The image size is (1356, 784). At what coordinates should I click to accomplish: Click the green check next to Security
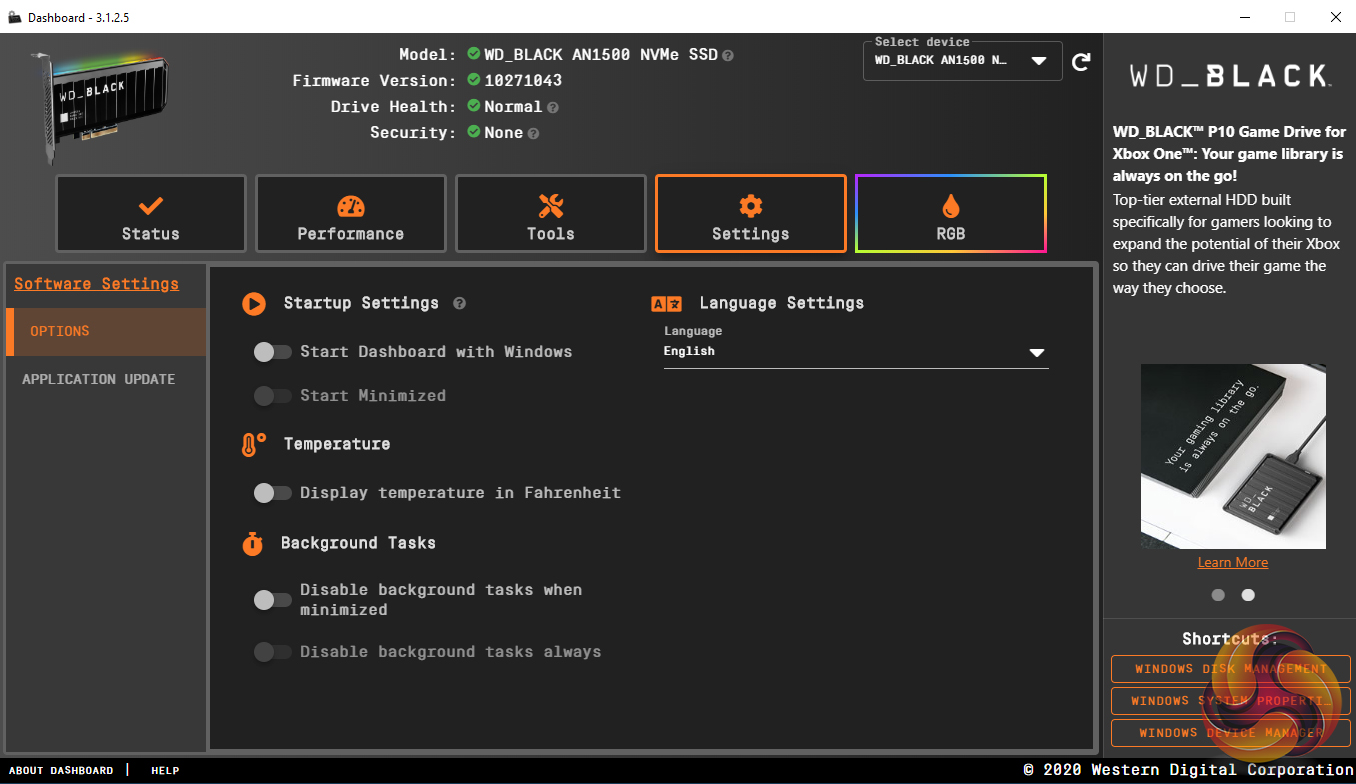pos(474,132)
